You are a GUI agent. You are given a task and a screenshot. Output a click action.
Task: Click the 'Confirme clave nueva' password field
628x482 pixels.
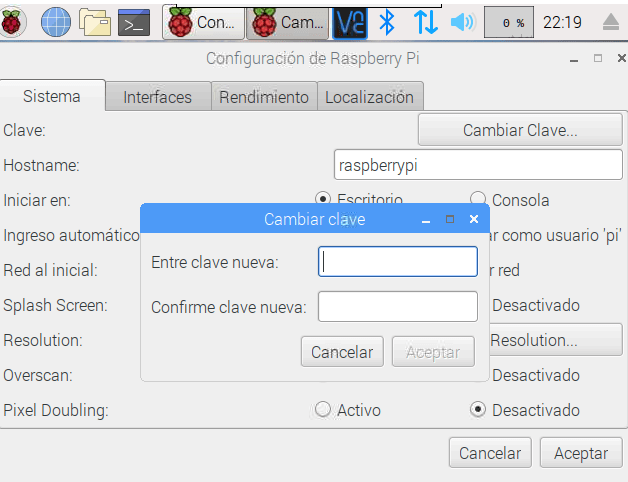[x=398, y=307]
